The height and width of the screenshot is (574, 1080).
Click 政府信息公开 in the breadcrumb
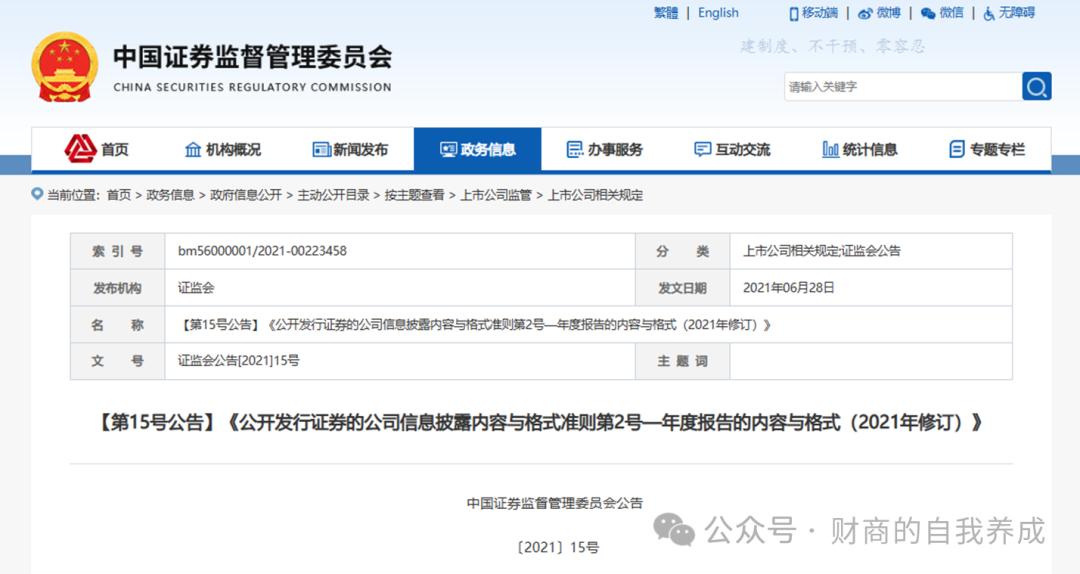(246, 195)
